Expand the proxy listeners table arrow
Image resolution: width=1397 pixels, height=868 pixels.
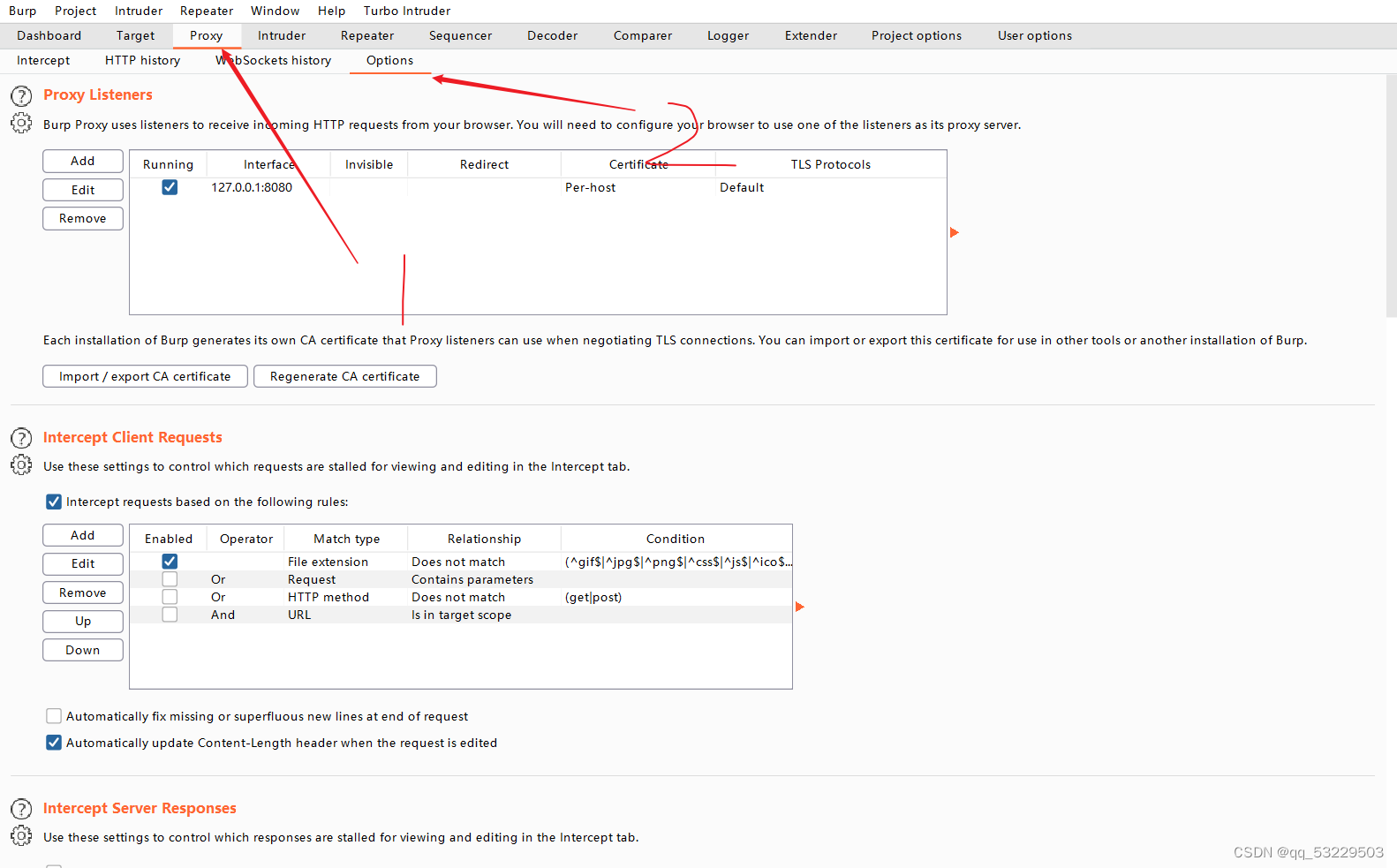(x=954, y=232)
